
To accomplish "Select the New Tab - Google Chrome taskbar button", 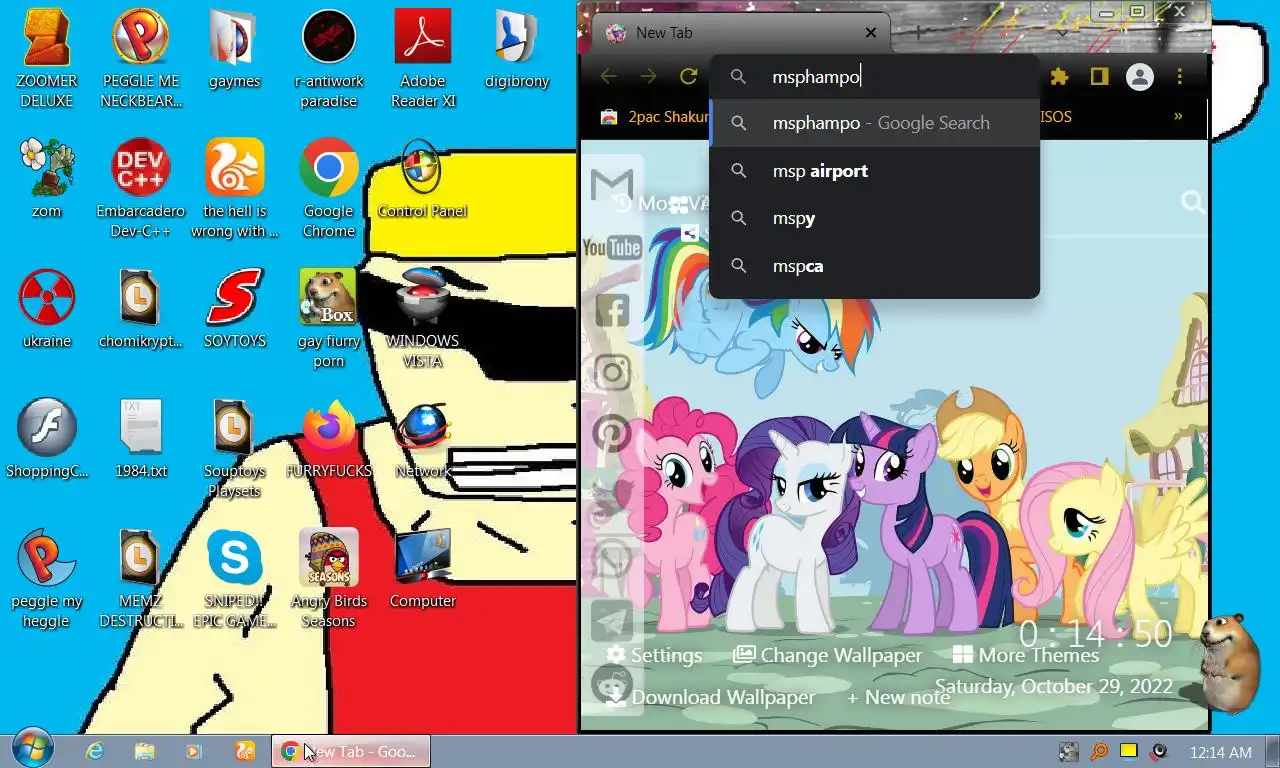I will (351, 751).
